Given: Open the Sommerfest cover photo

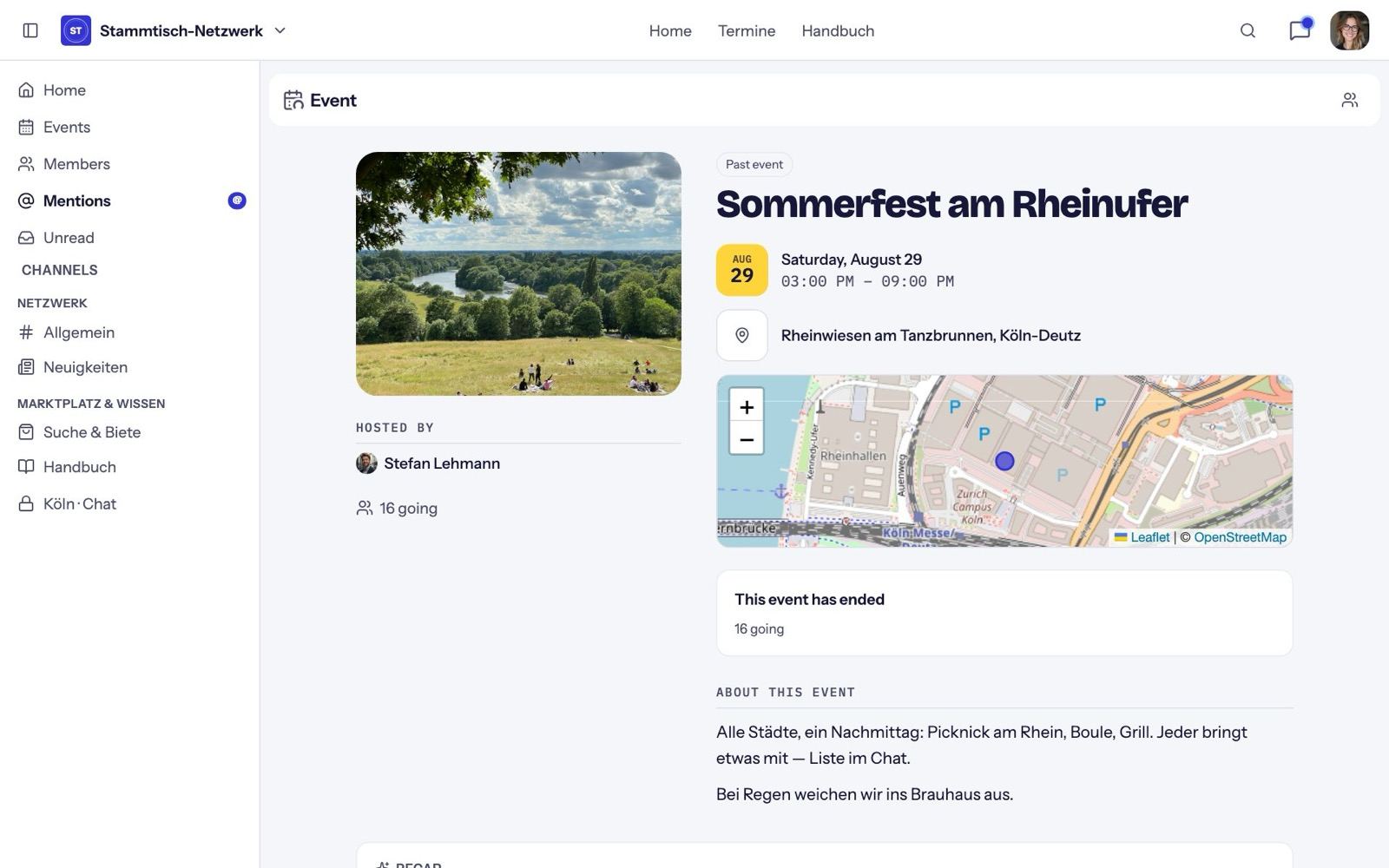Looking at the screenshot, I should coord(518,273).
